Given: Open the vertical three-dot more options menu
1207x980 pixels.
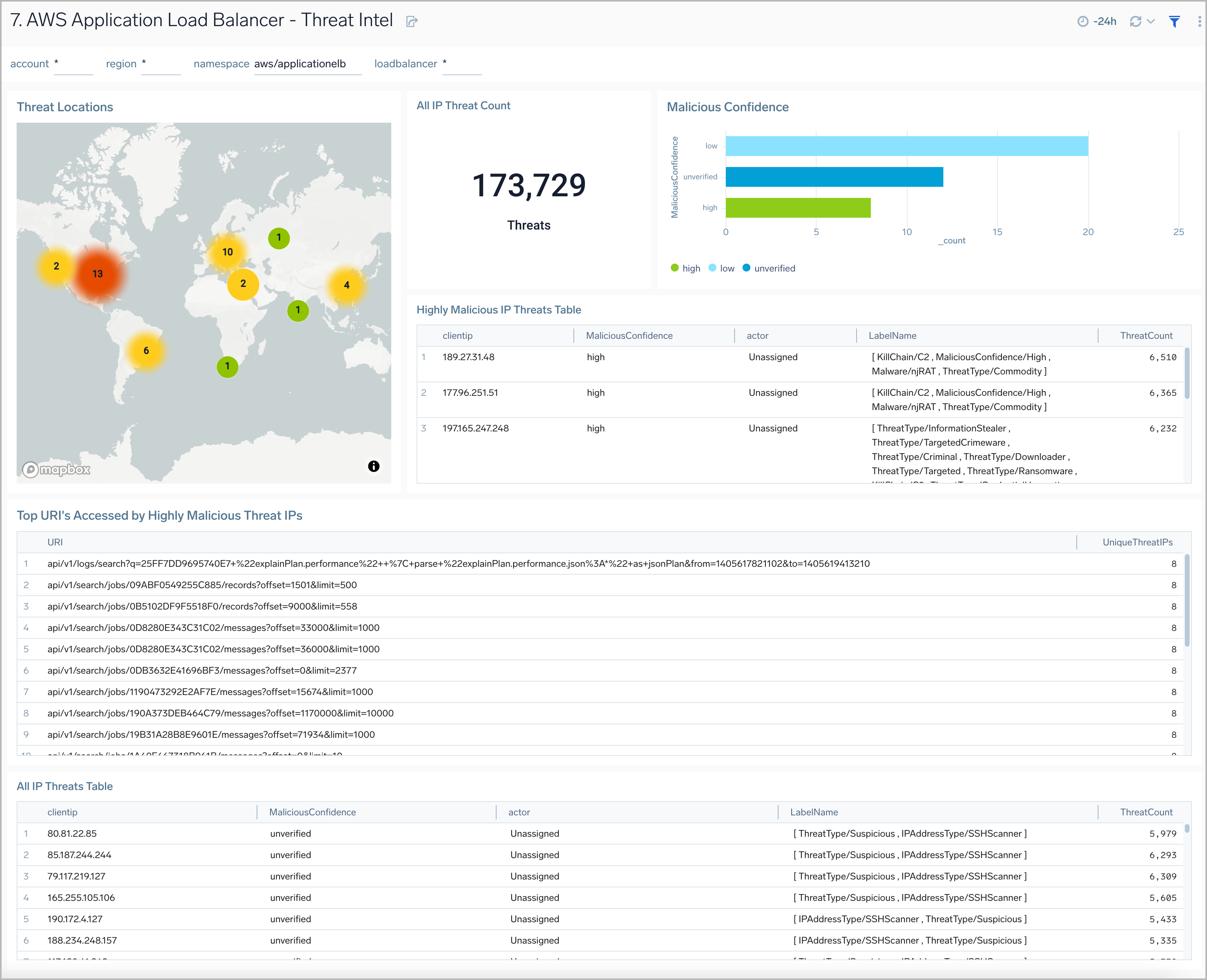Looking at the screenshot, I should tap(1199, 21).
